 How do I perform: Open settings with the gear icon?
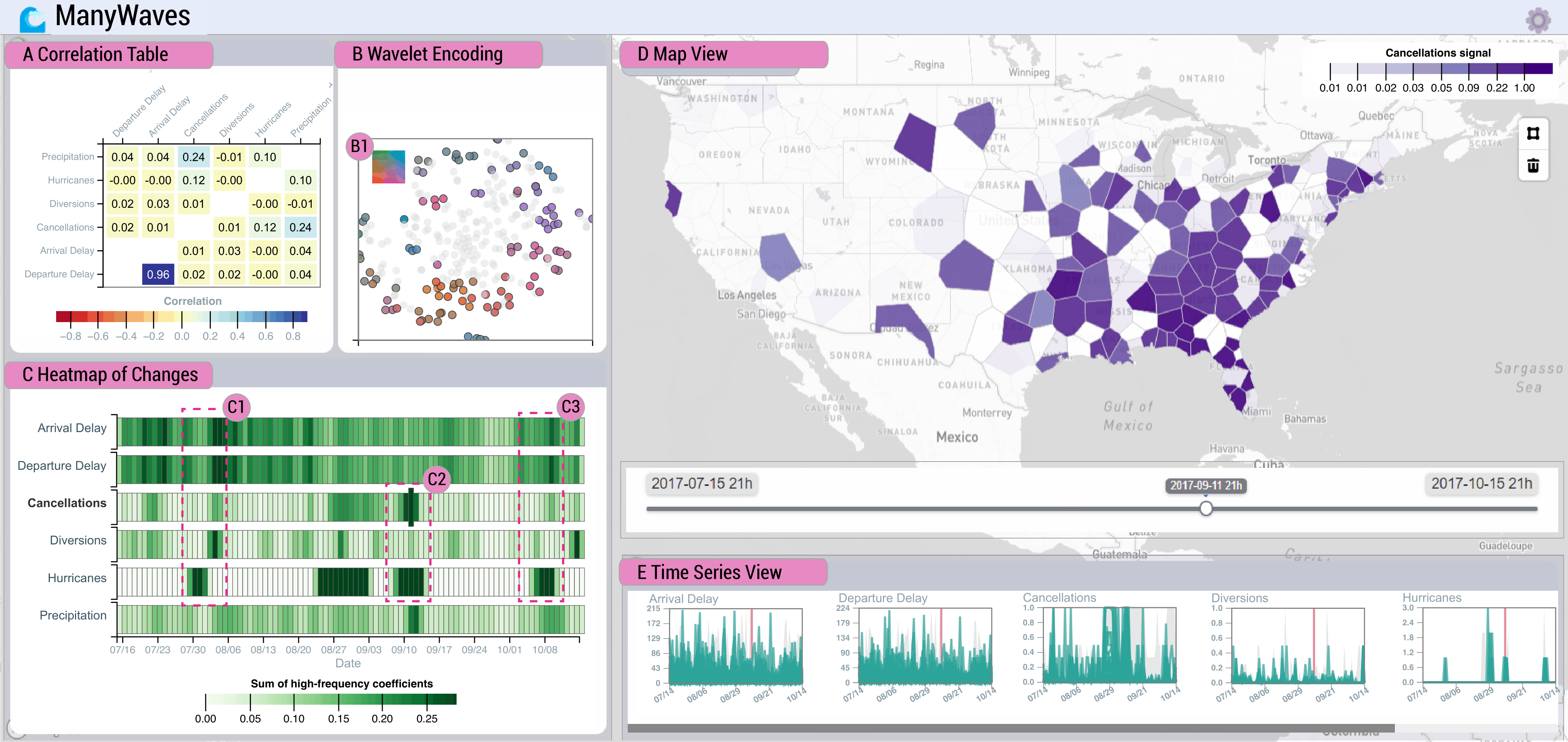click(x=1537, y=20)
